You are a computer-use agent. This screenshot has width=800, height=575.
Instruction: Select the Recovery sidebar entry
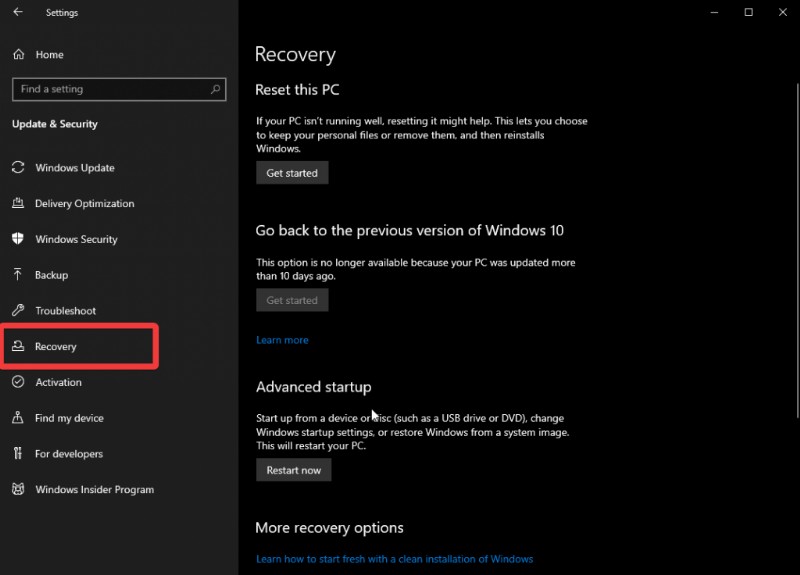click(56, 346)
